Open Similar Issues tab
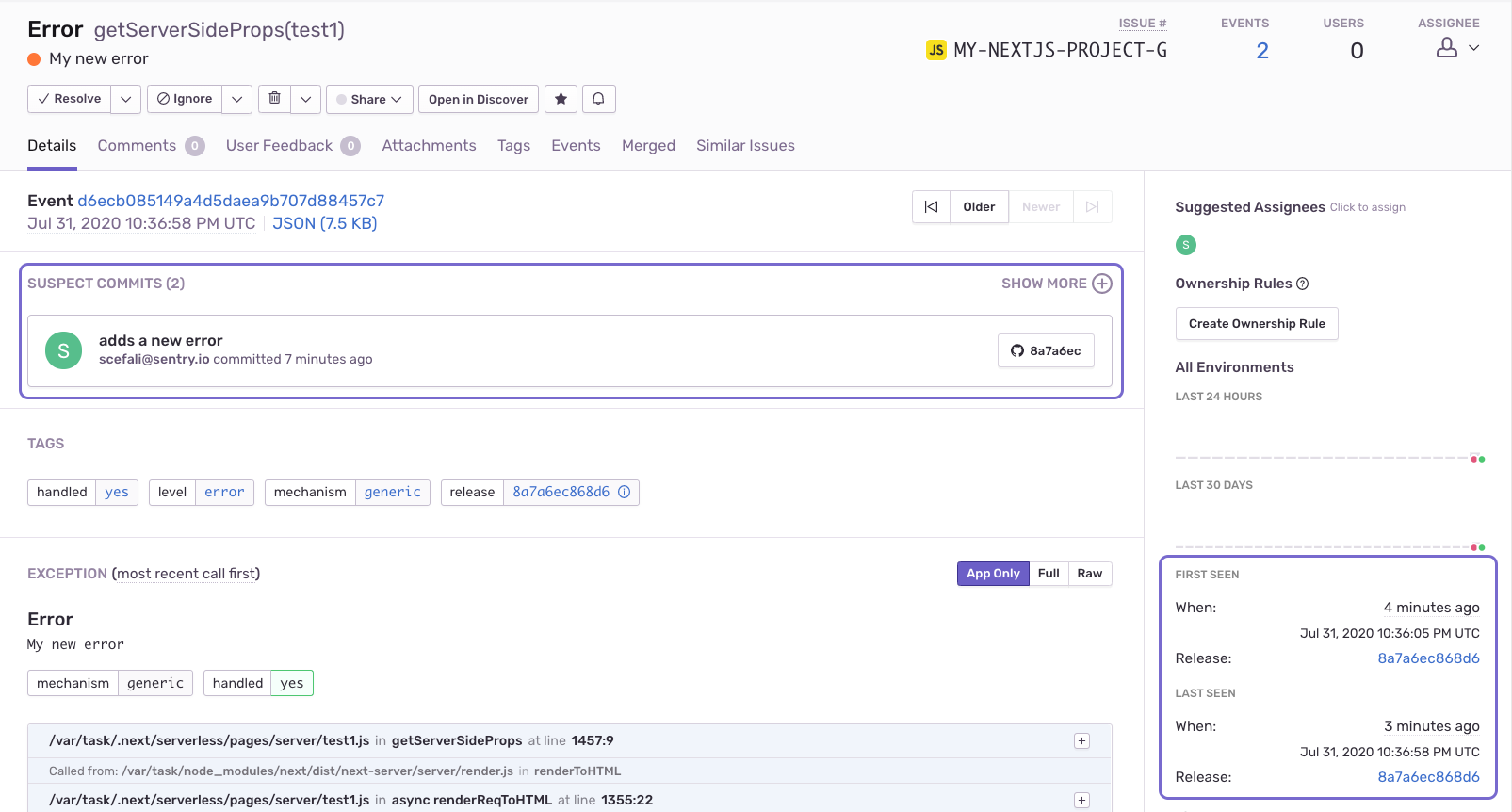 (745, 146)
